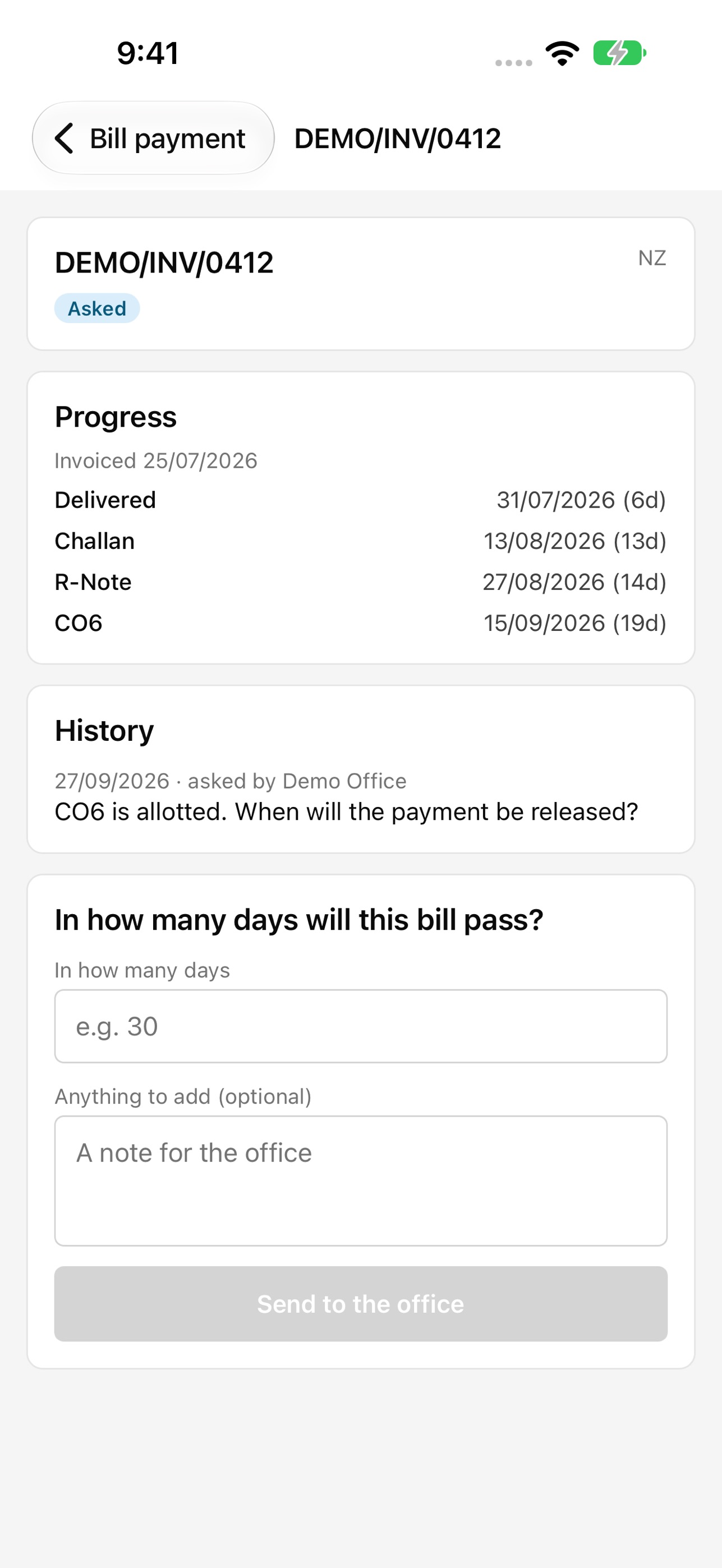
Task: Tap Send to the office button
Action: pos(361,1304)
